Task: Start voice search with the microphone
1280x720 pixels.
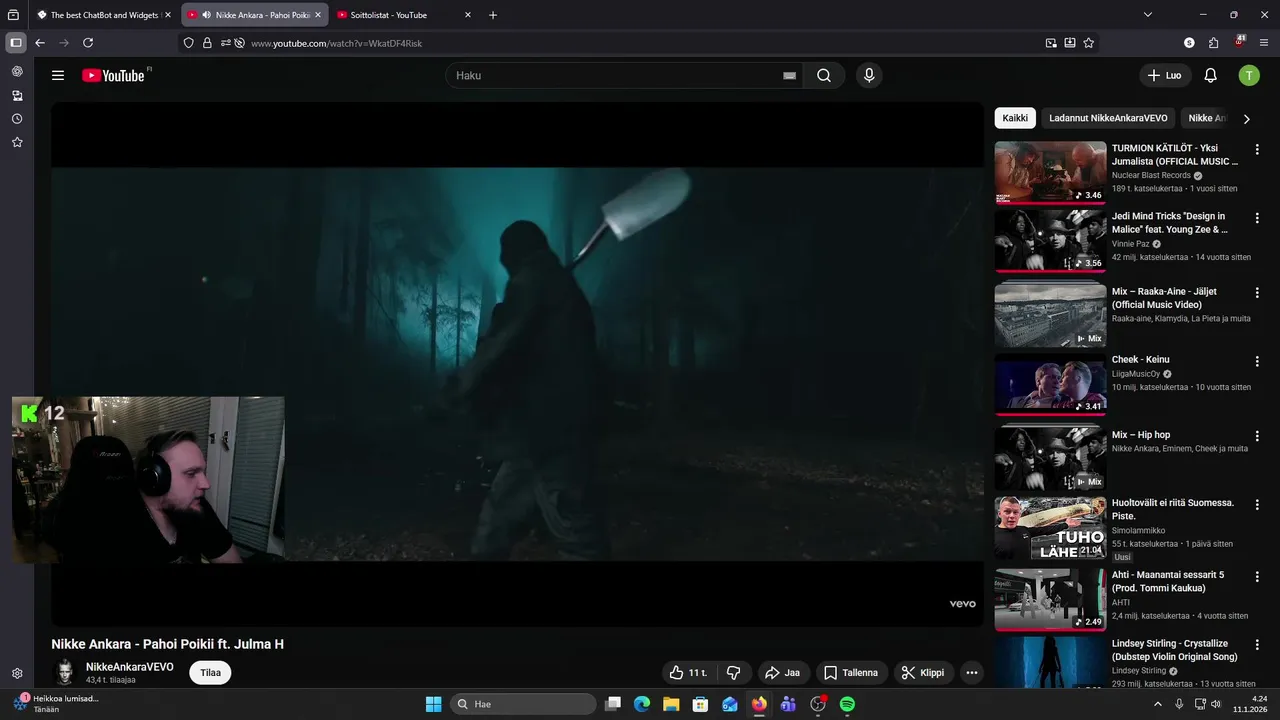Action: click(x=869, y=75)
